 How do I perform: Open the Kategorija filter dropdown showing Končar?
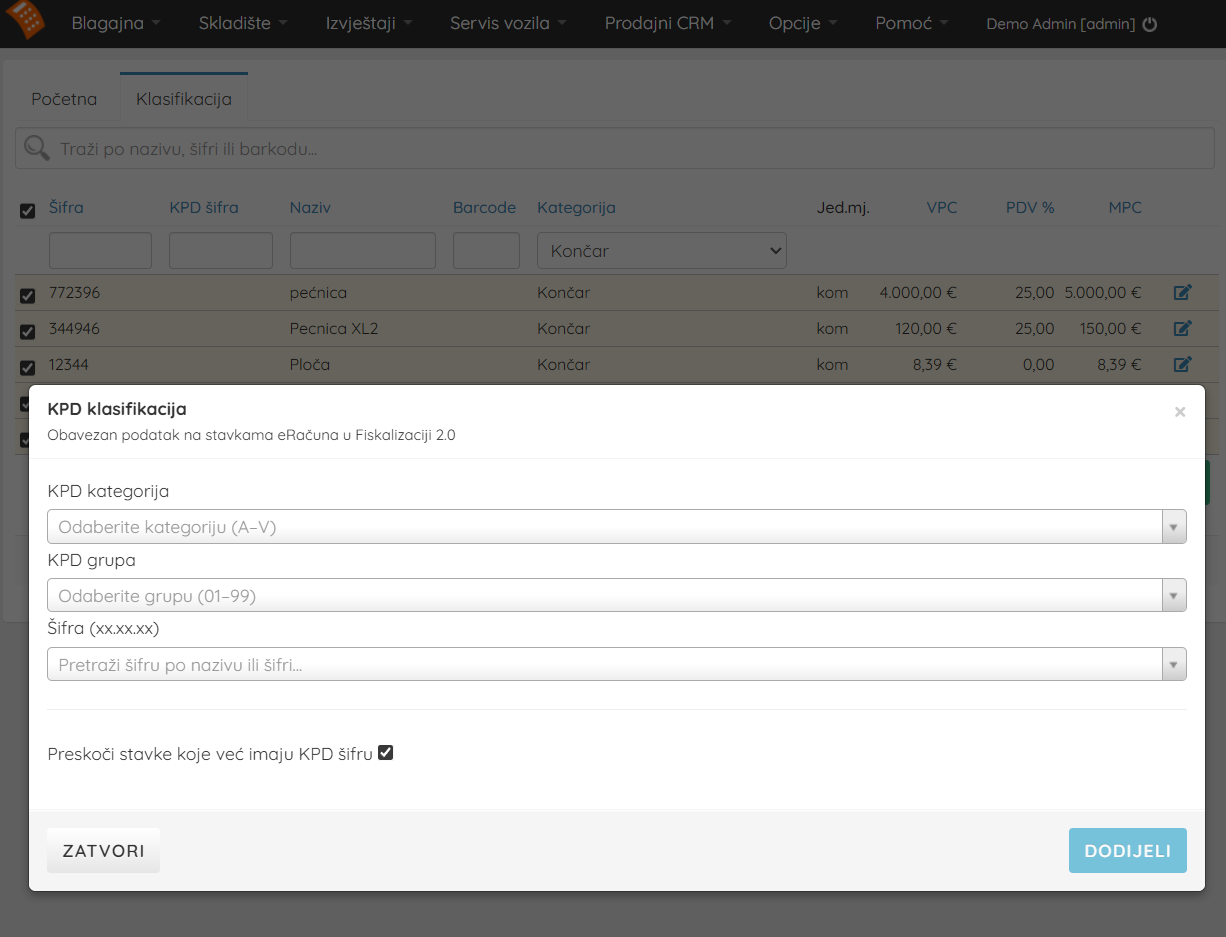click(662, 251)
